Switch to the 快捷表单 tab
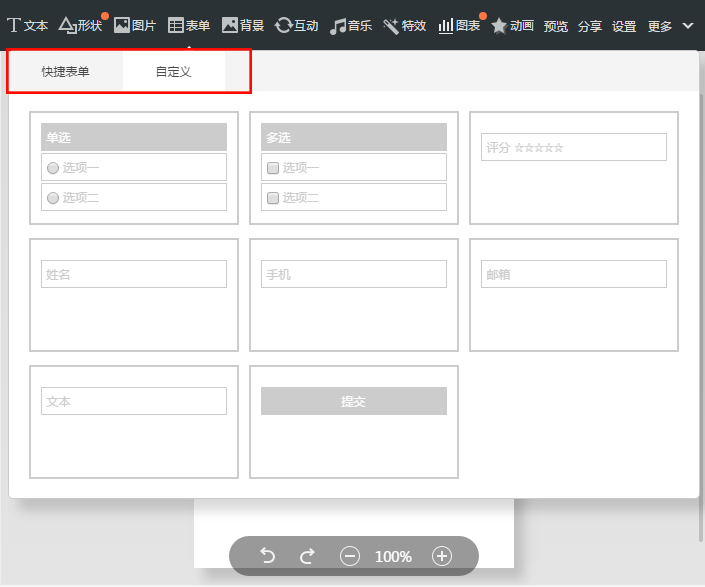Viewport: 705px width, 587px height. [66, 71]
